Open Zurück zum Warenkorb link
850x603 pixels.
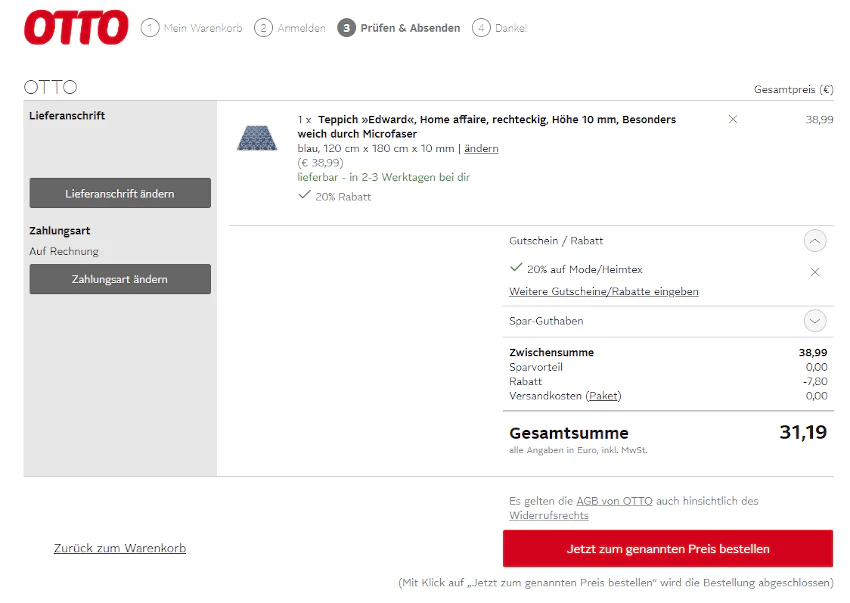click(x=120, y=548)
